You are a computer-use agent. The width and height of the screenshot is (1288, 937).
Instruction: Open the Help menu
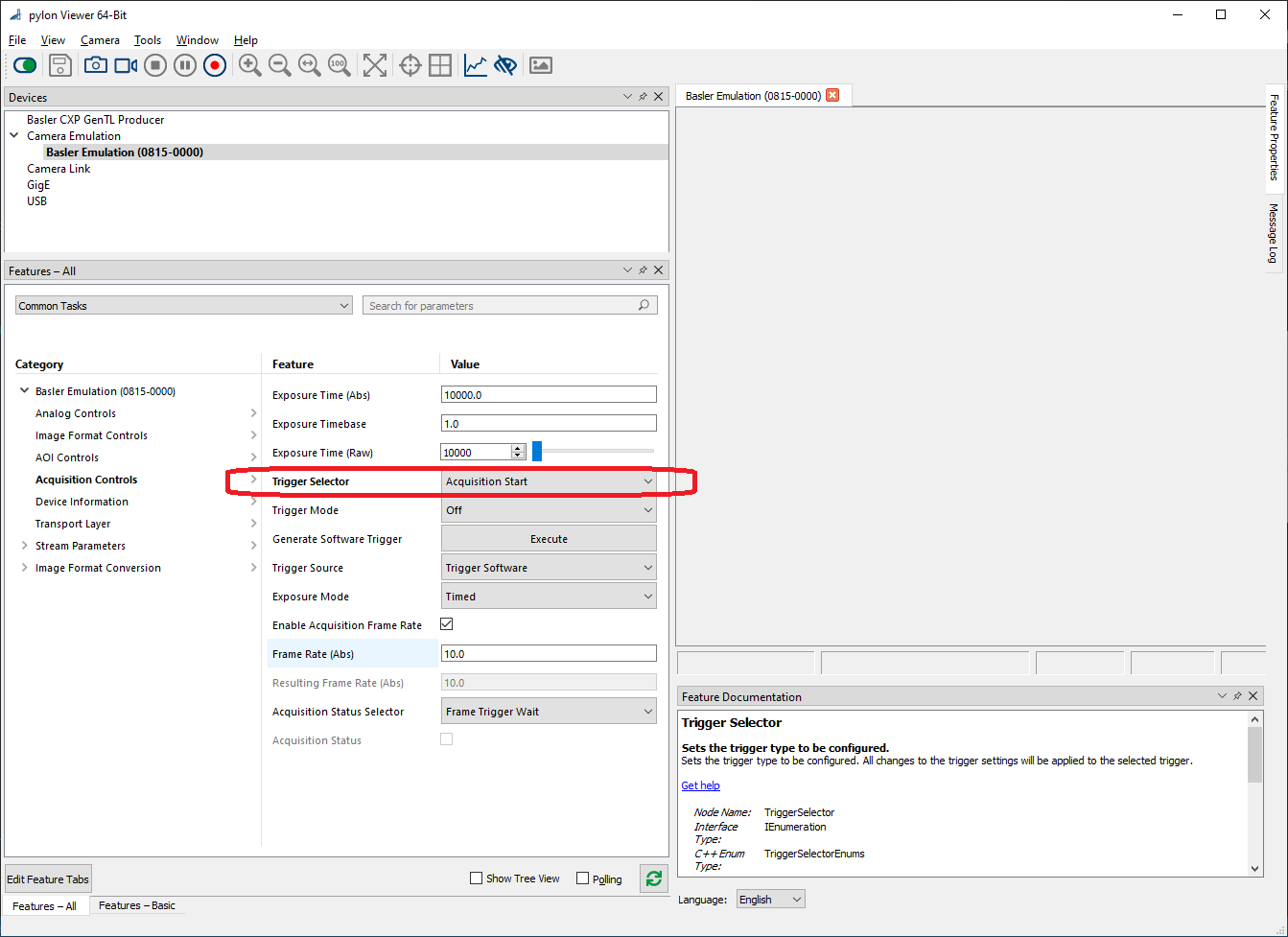pyautogui.click(x=246, y=40)
